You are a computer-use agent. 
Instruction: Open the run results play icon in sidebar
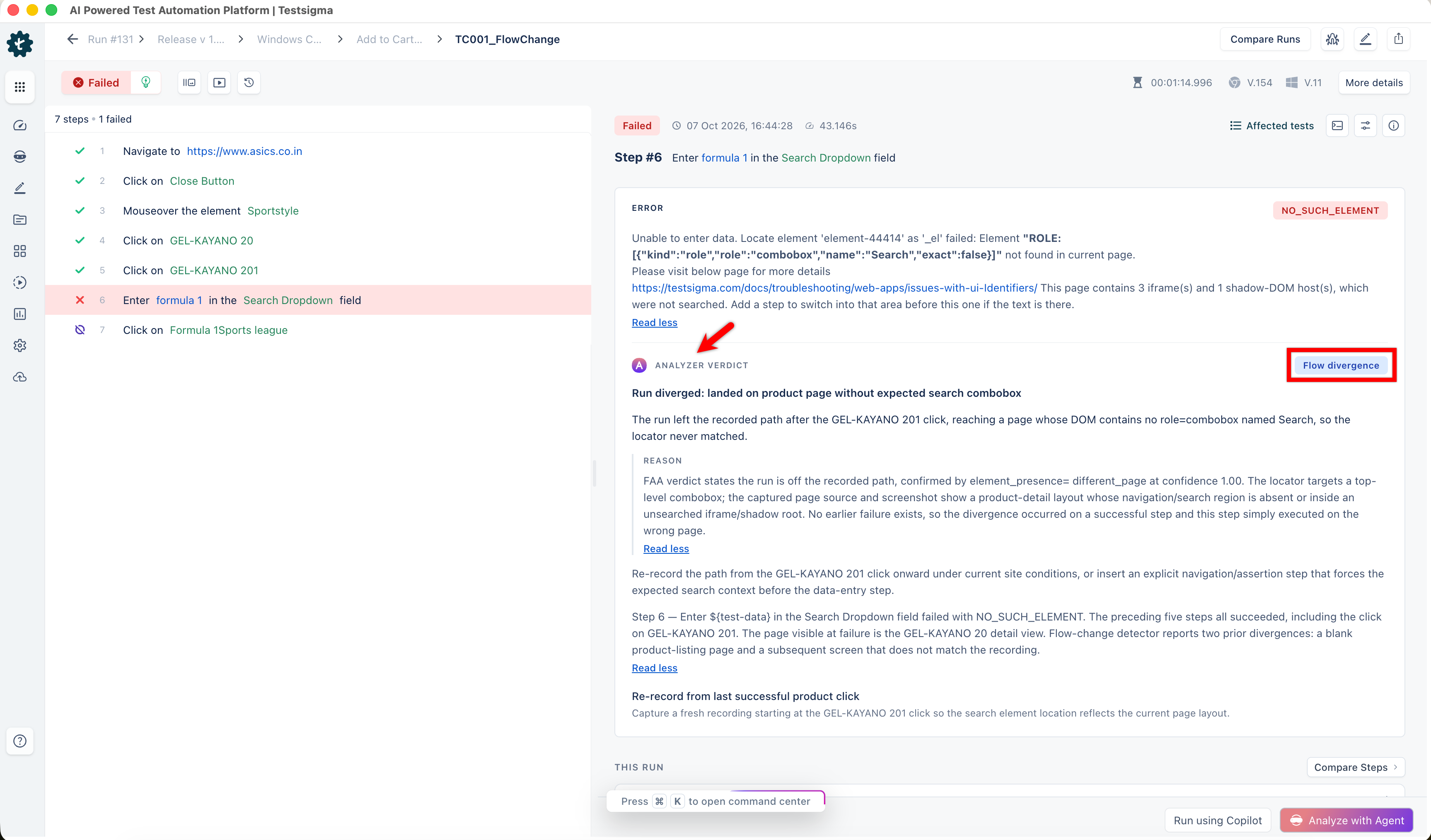pyautogui.click(x=20, y=282)
